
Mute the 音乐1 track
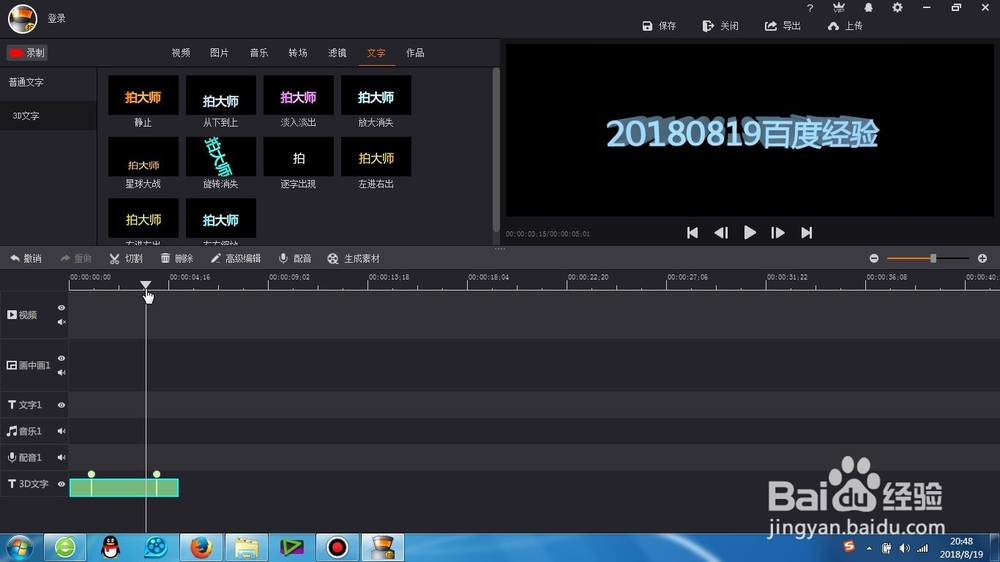(x=61, y=431)
